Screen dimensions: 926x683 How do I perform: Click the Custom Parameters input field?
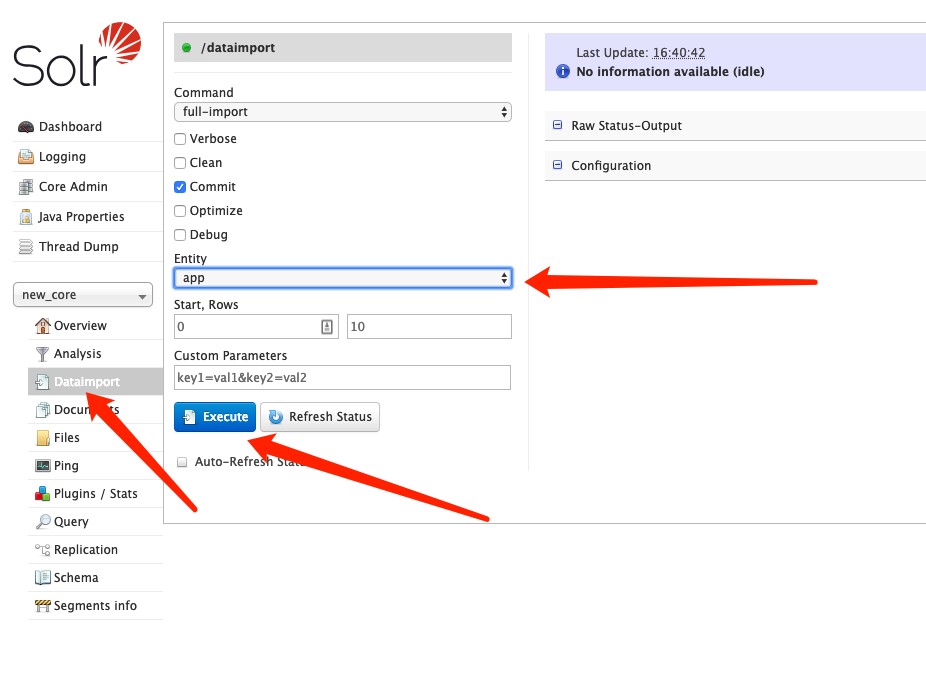343,378
